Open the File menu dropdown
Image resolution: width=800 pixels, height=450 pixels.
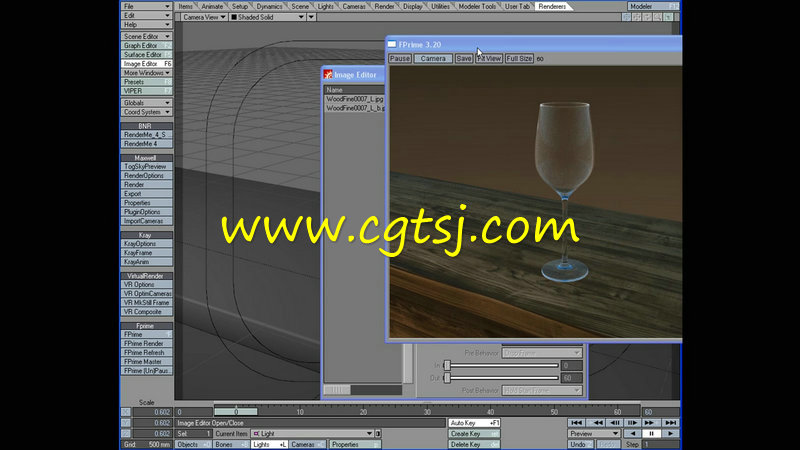[x=146, y=6]
